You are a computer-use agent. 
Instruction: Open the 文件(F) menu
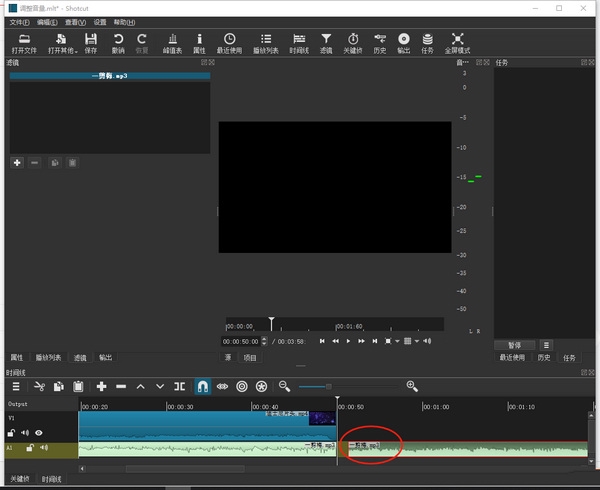(x=20, y=21)
